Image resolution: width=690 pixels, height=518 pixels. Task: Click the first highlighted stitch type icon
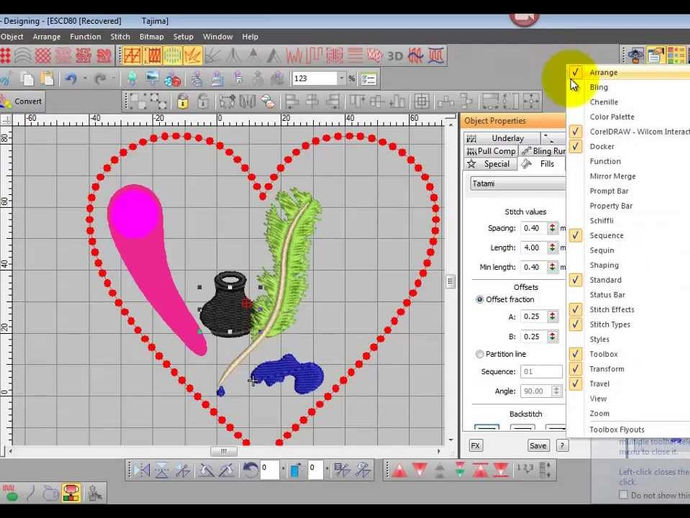pos(132,56)
